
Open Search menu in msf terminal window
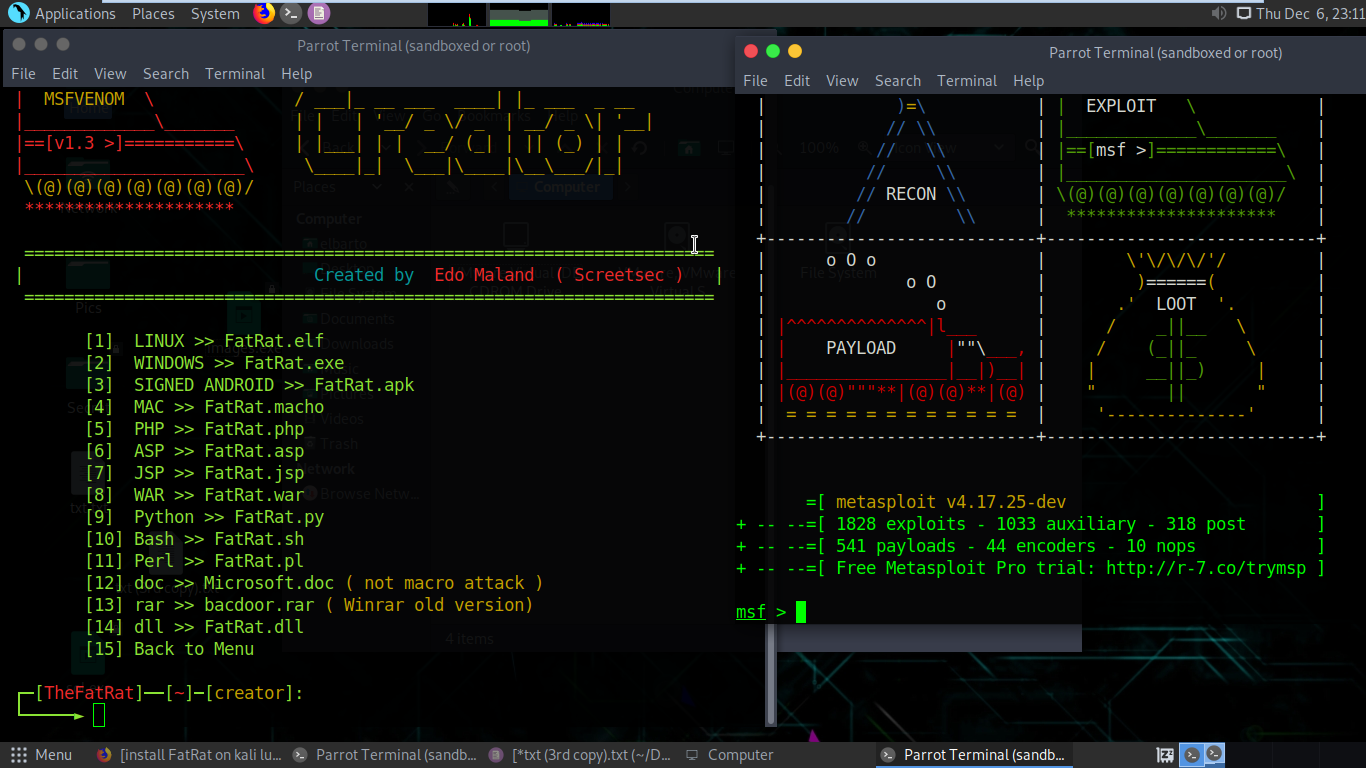pyautogui.click(x=898, y=81)
